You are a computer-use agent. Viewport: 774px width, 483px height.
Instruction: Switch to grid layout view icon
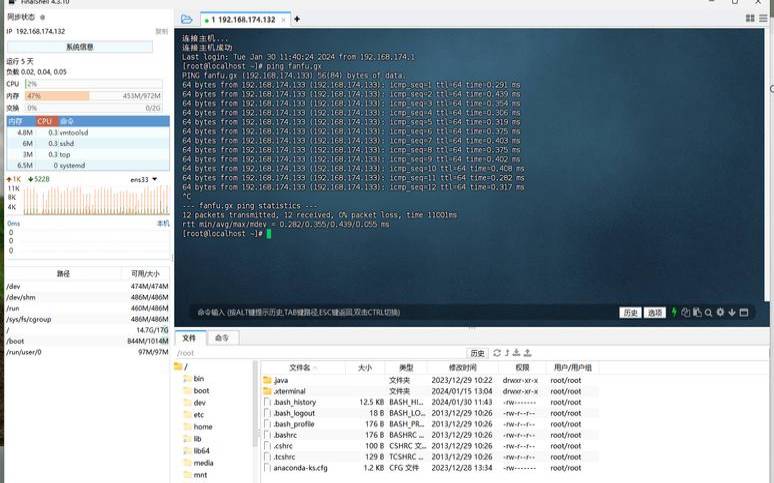point(750,19)
